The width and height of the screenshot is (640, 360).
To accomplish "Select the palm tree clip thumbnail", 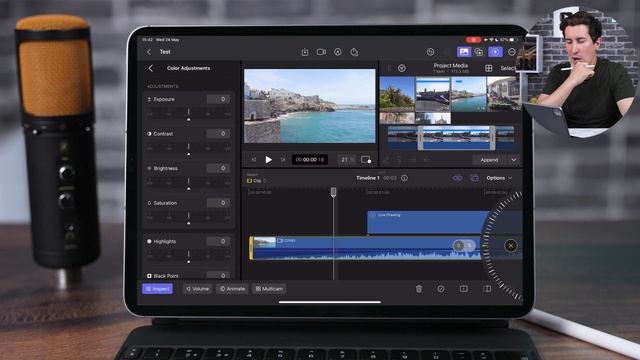I will pyautogui.click(x=397, y=94).
